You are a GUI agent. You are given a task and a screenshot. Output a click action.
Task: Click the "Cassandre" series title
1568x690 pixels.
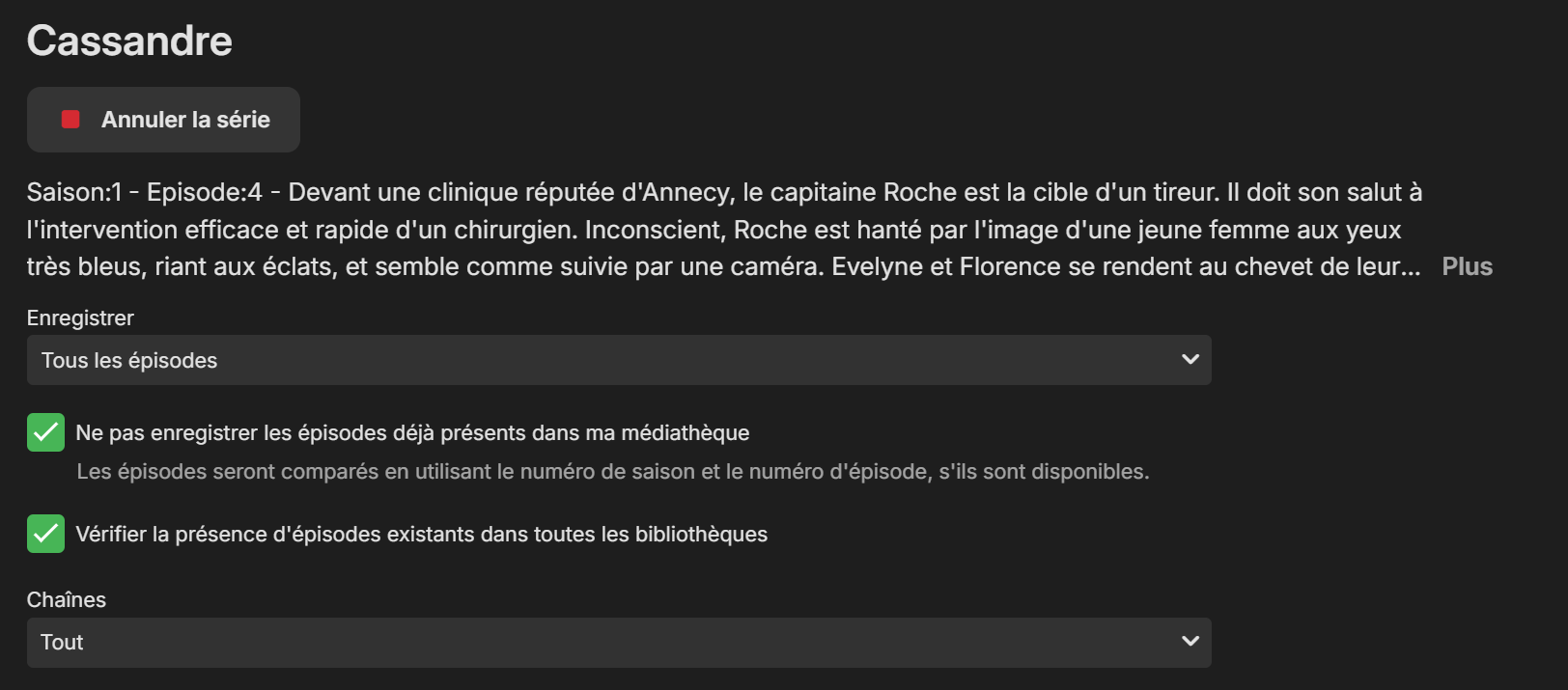click(x=129, y=41)
